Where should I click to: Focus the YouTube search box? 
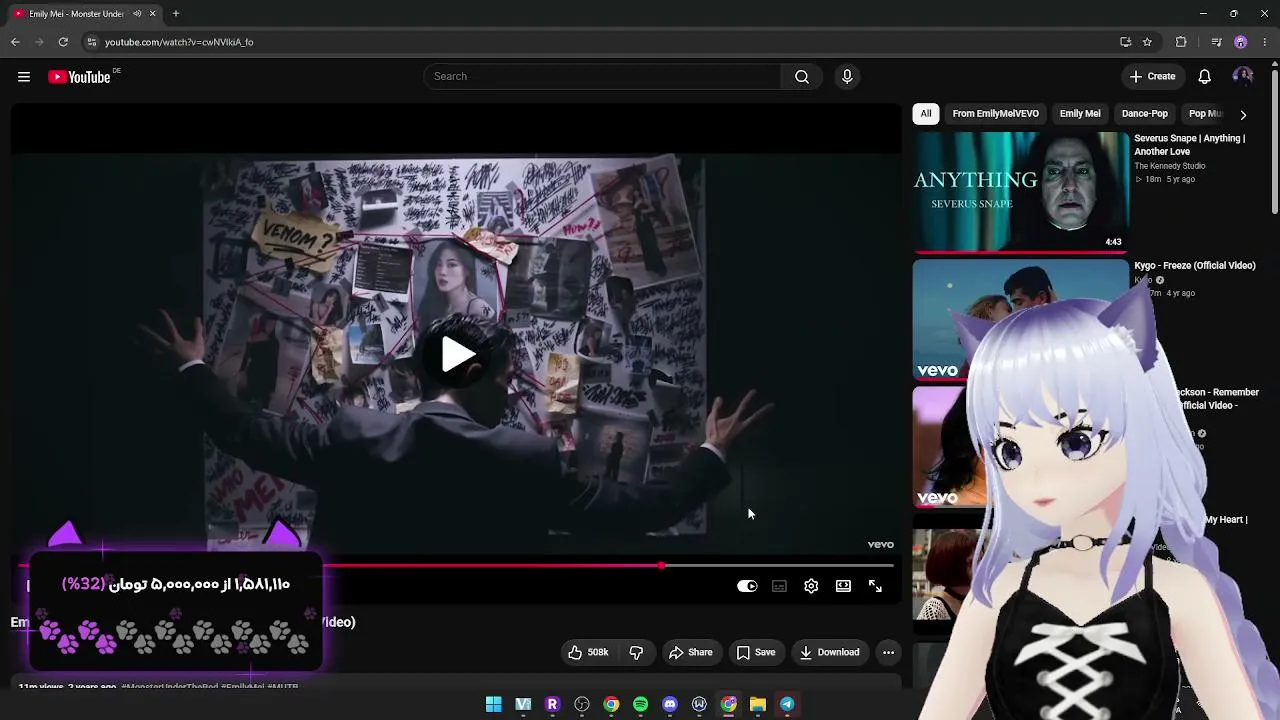click(x=602, y=77)
